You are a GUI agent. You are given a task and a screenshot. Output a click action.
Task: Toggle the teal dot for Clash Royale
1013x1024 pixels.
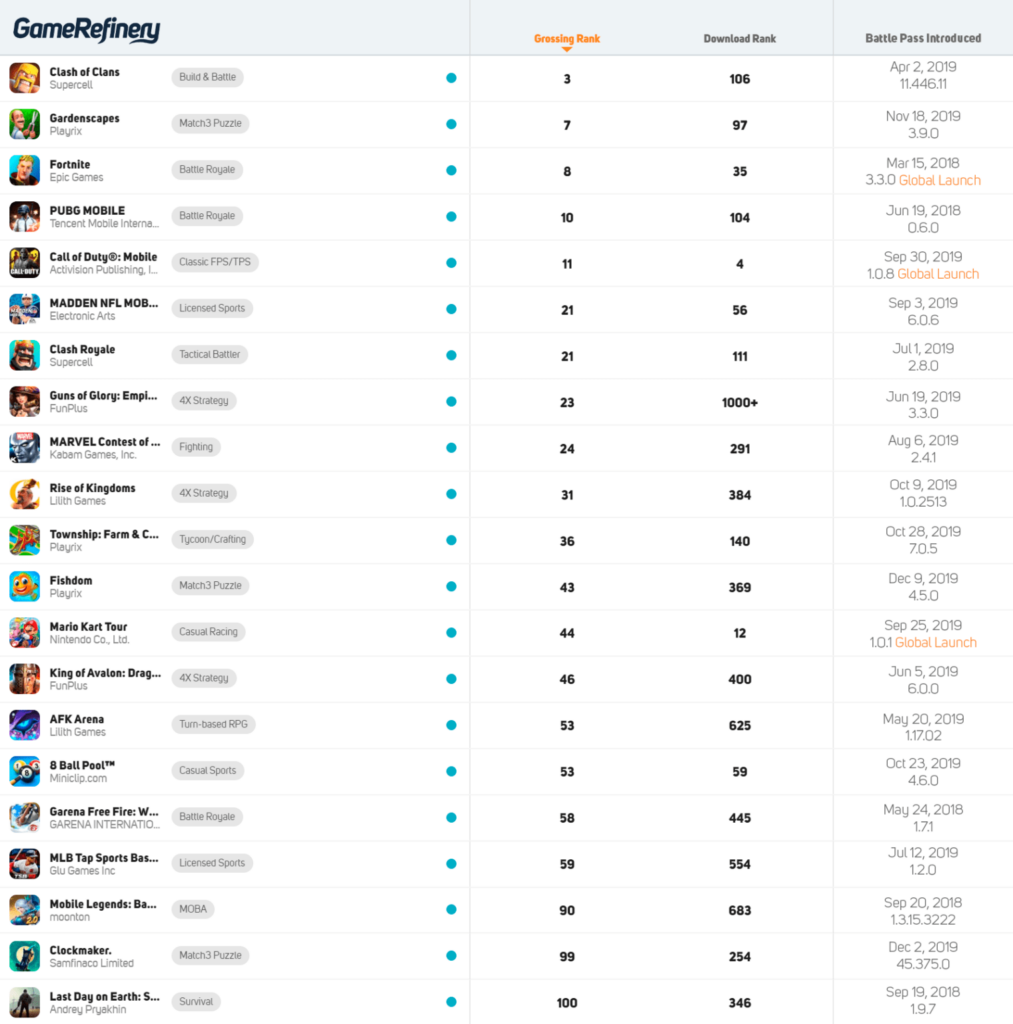point(451,355)
